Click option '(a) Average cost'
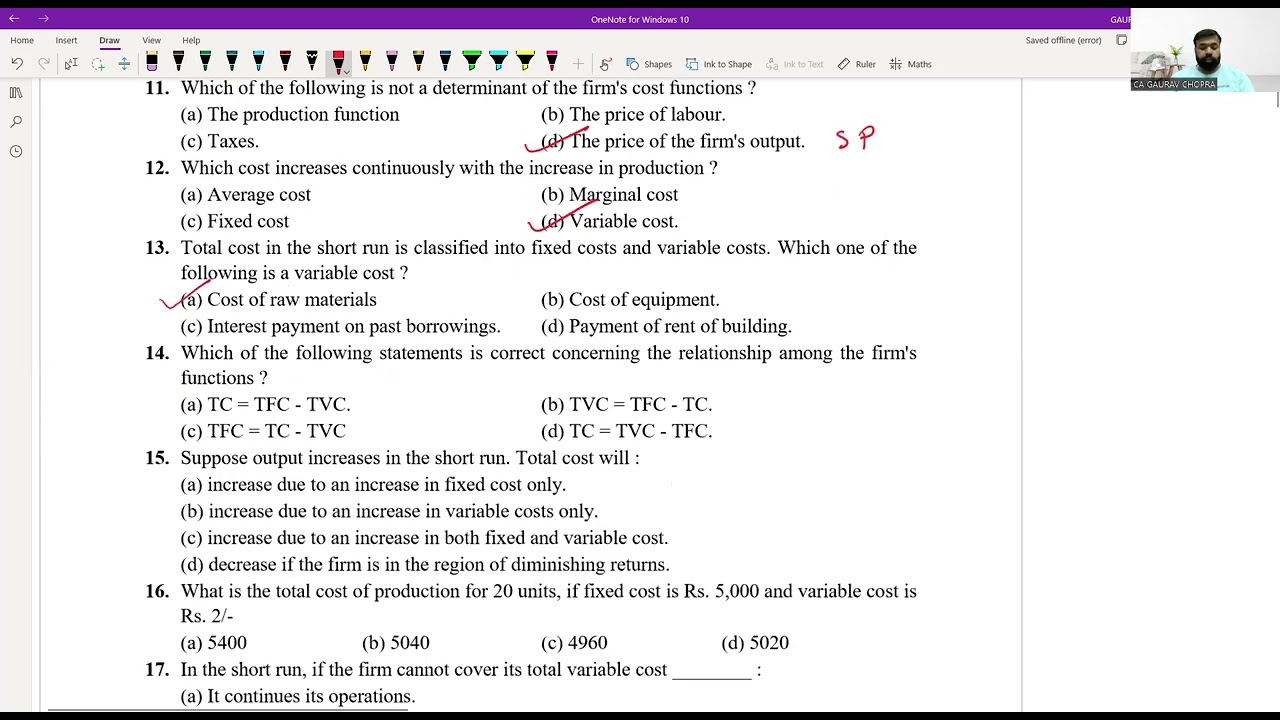Image resolution: width=1280 pixels, height=720 pixels. click(246, 195)
